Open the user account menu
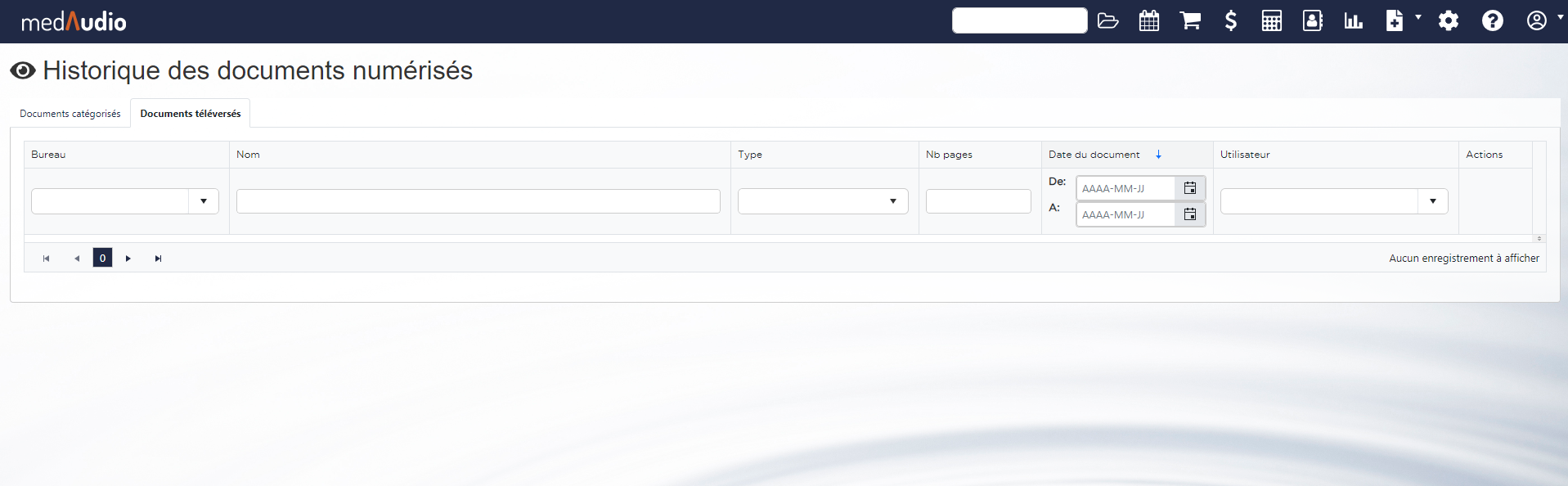1568x486 pixels. 1541,21
